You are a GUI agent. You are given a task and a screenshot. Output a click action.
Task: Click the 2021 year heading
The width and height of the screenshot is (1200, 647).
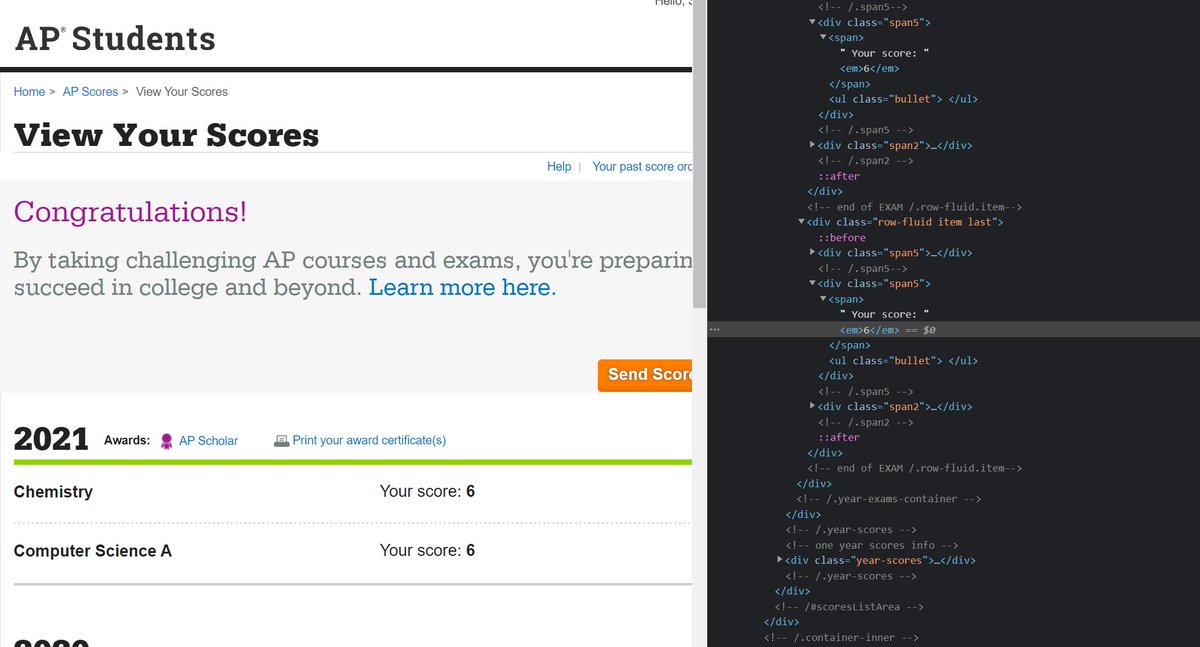click(x=51, y=439)
